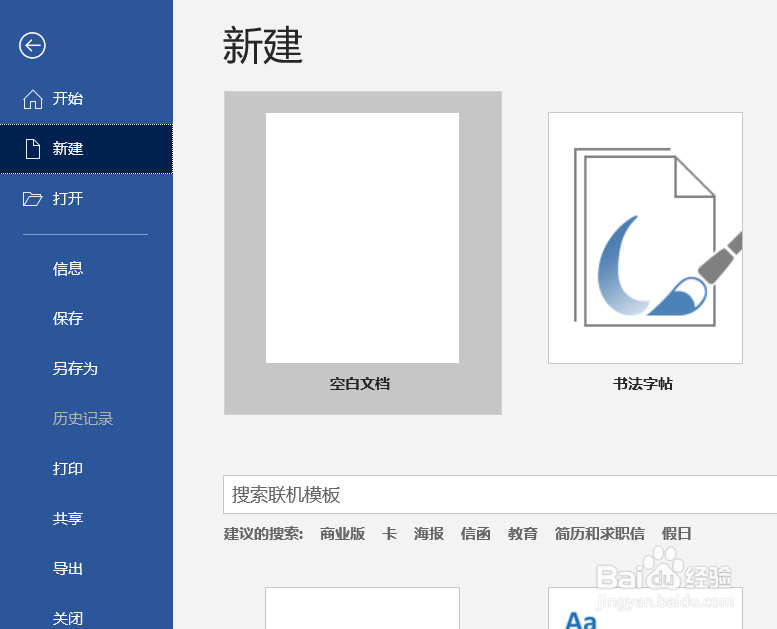Search suggested term 假日
Viewport: 777px width, 629px height.
676,534
